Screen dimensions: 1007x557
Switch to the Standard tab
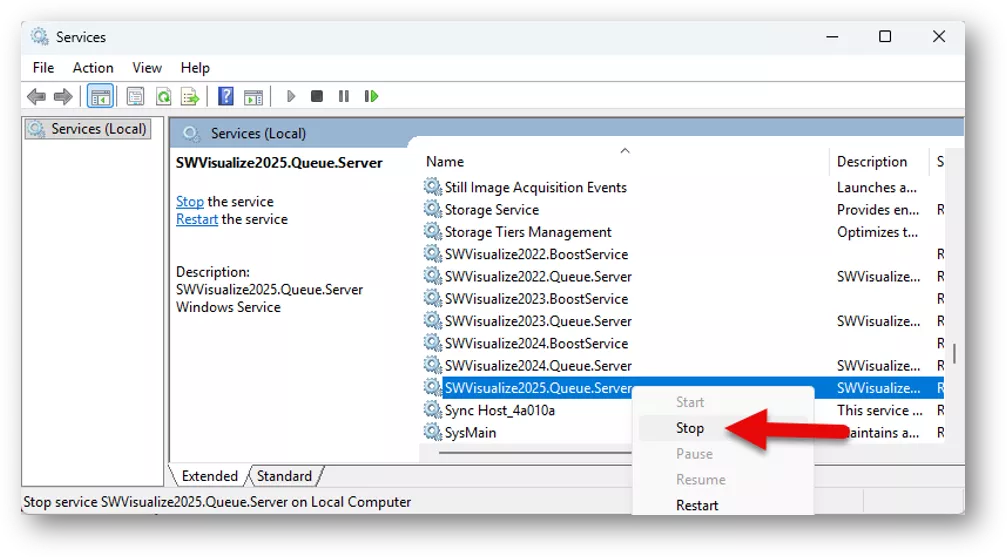(x=284, y=476)
